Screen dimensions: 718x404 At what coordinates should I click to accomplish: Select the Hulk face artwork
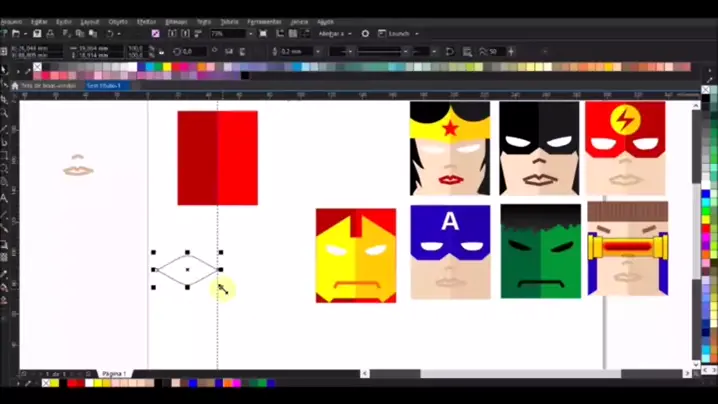(x=541, y=251)
